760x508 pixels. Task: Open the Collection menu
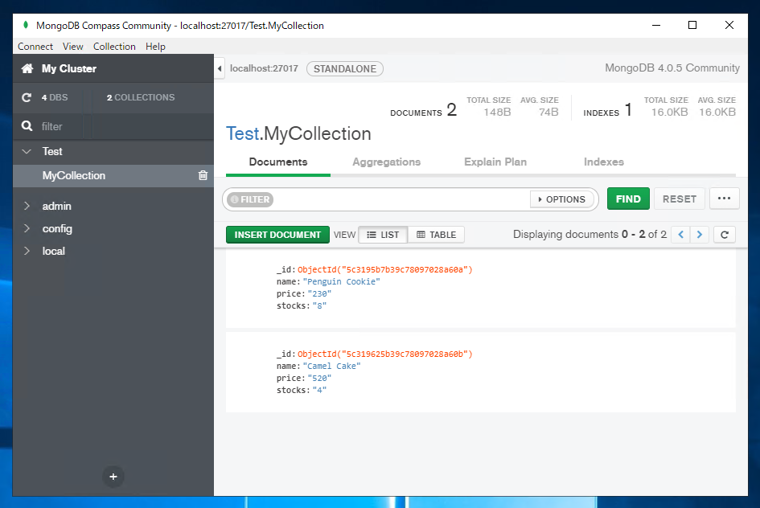[x=114, y=47]
